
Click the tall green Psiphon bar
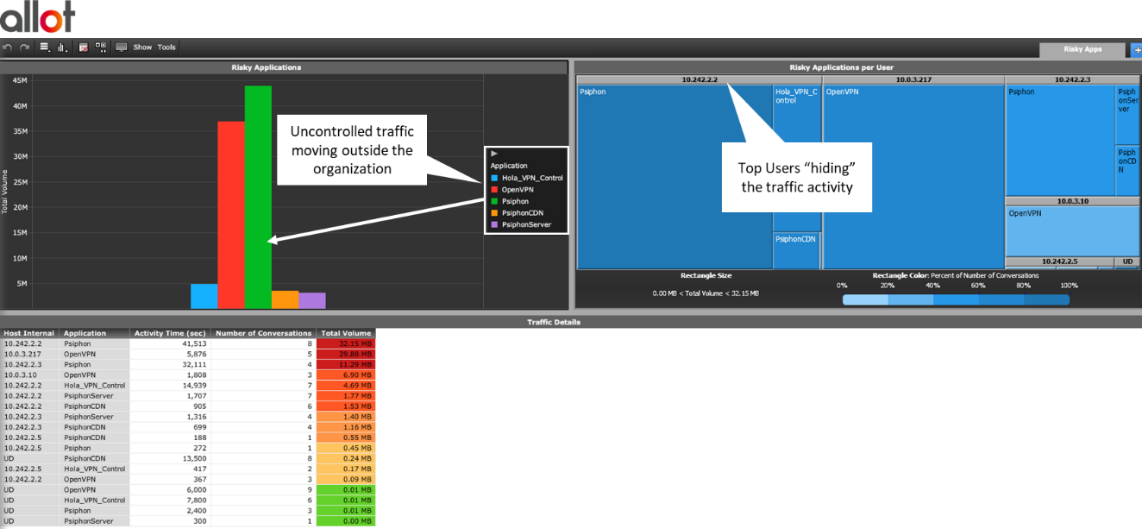tap(258, 197)
